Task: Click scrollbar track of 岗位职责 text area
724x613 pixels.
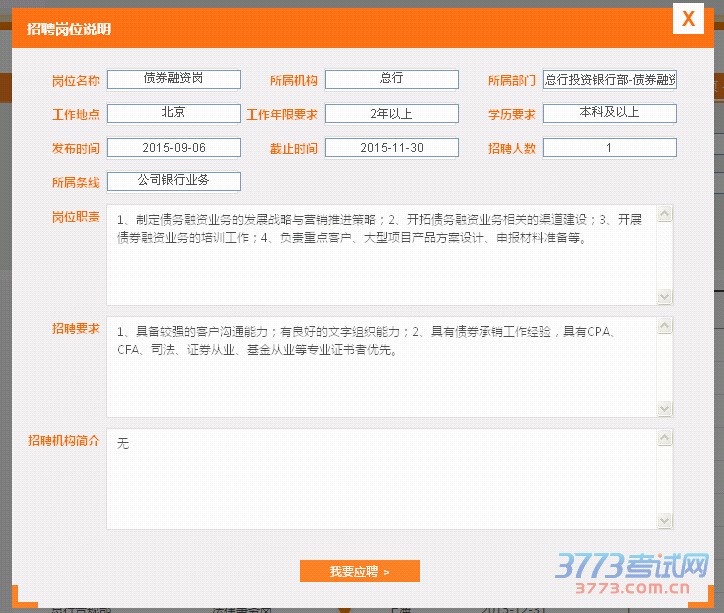Action: click(665, 255)
